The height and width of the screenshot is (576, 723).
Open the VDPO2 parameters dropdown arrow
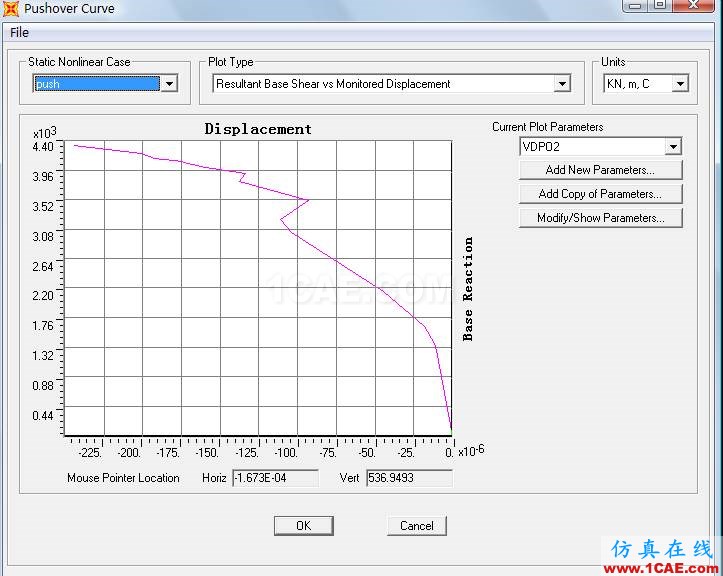[x=673, y=147]
